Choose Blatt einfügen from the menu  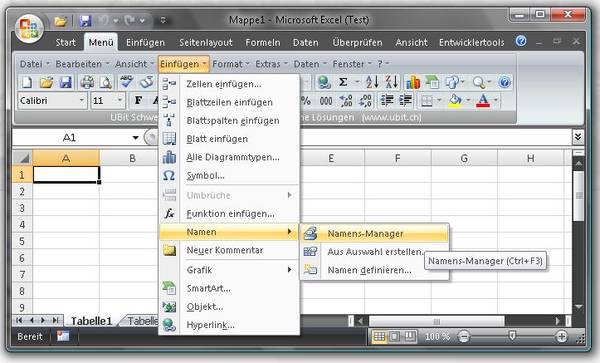click(229, 139)
